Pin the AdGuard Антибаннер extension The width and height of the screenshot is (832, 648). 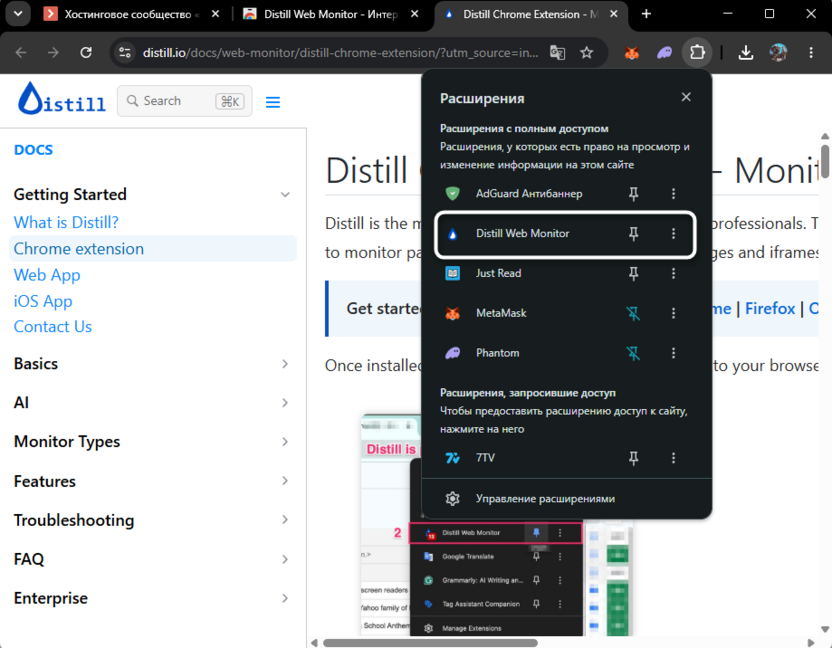coord(634,194)
